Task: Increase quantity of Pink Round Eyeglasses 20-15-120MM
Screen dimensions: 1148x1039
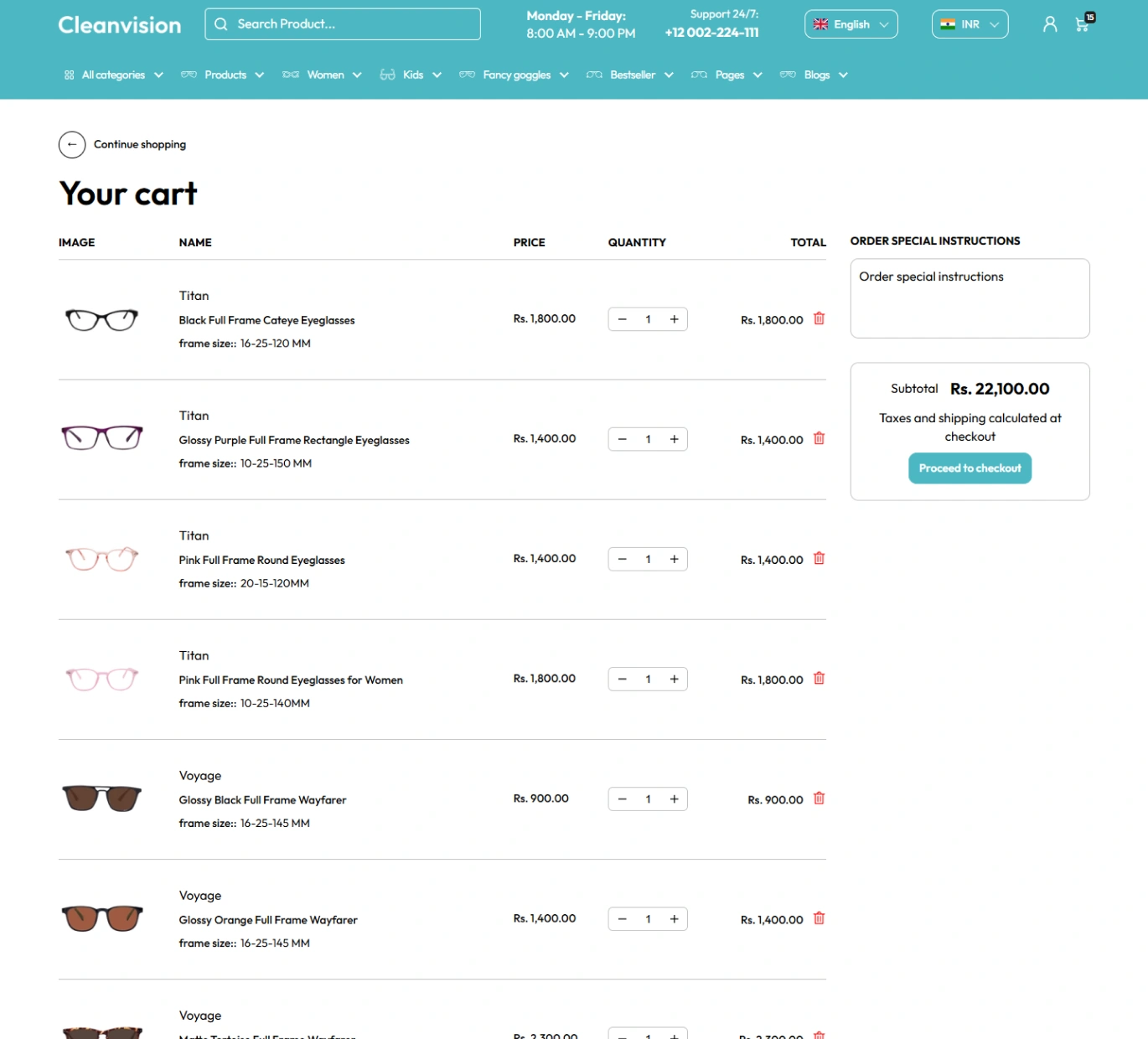Action: (674, 559)
